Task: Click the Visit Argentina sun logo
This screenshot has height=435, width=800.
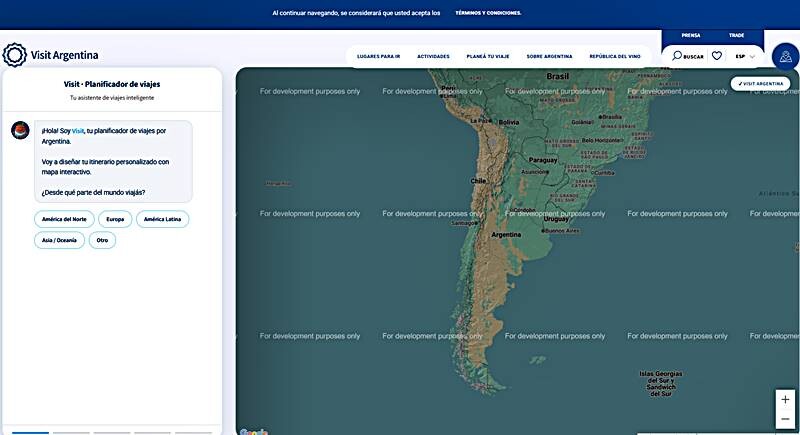Action: coord(14,55)
